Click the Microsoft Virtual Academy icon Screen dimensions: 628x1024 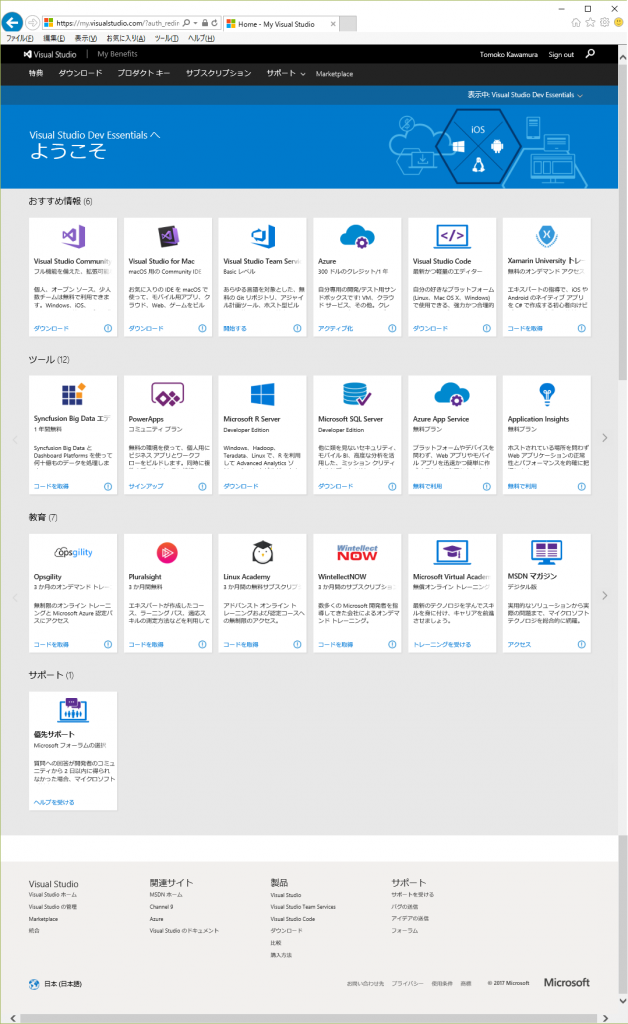(x=452, y=552)
